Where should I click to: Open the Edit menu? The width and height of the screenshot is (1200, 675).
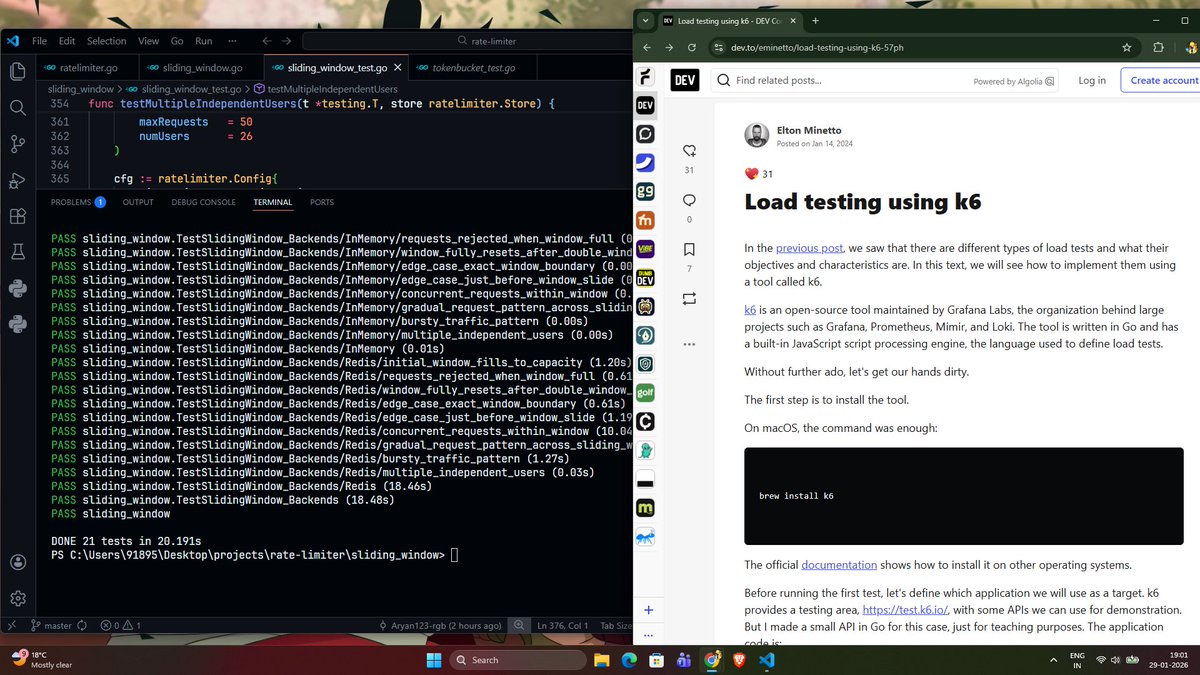[x=67, y=41]
